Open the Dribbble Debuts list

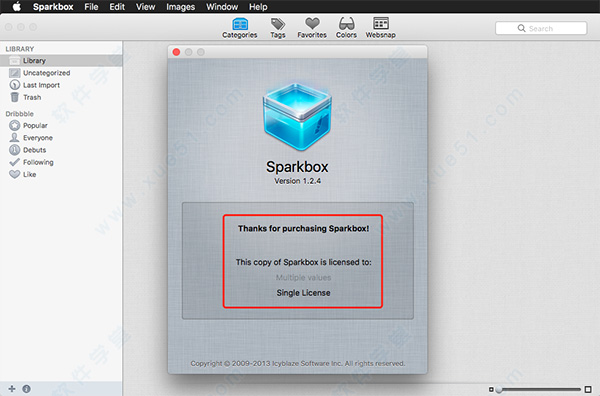(61, 150)
